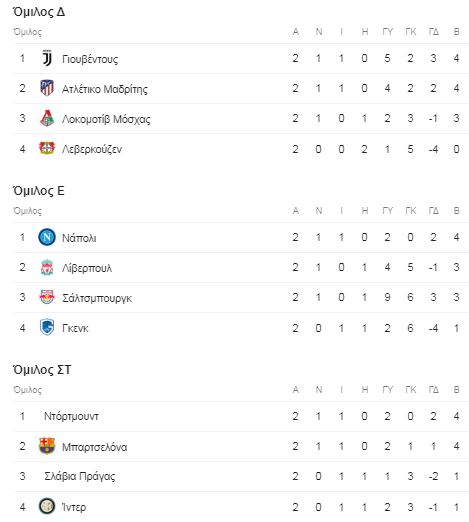
Task: Click the Bayer Leverkusen crest
Action: point(47,148)
